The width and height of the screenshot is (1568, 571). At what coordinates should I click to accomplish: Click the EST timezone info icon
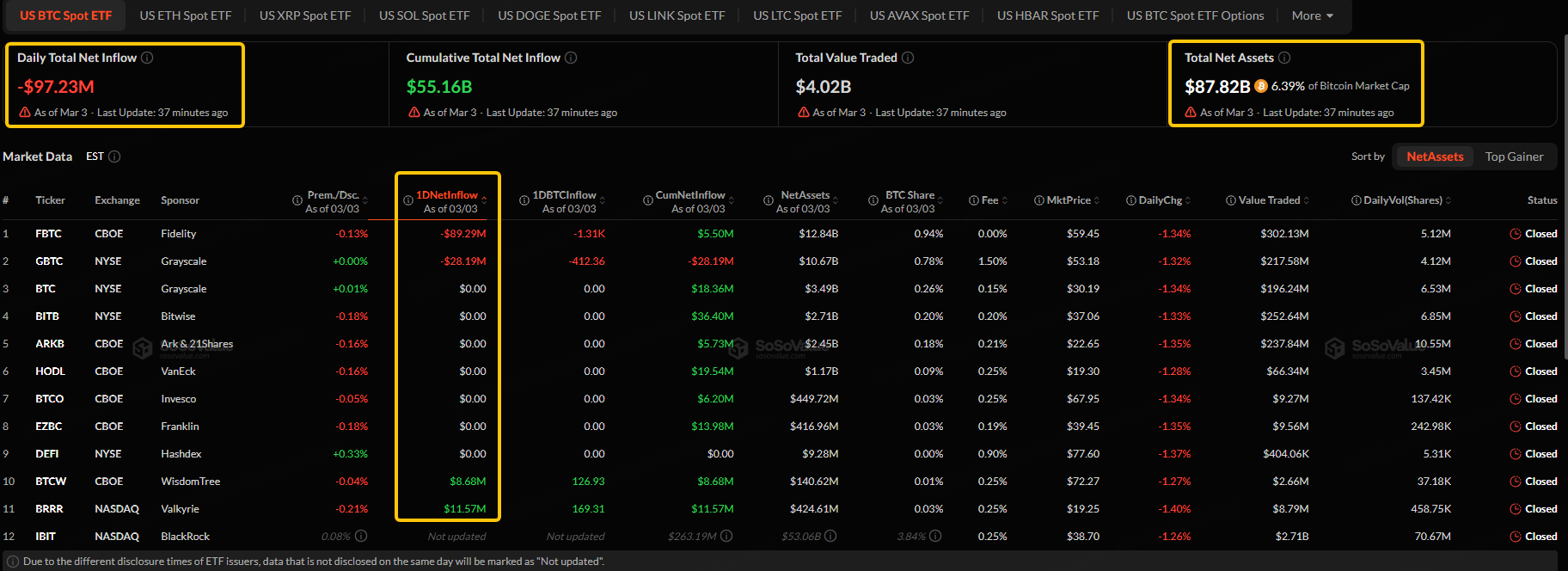click(x=114, y=157)
